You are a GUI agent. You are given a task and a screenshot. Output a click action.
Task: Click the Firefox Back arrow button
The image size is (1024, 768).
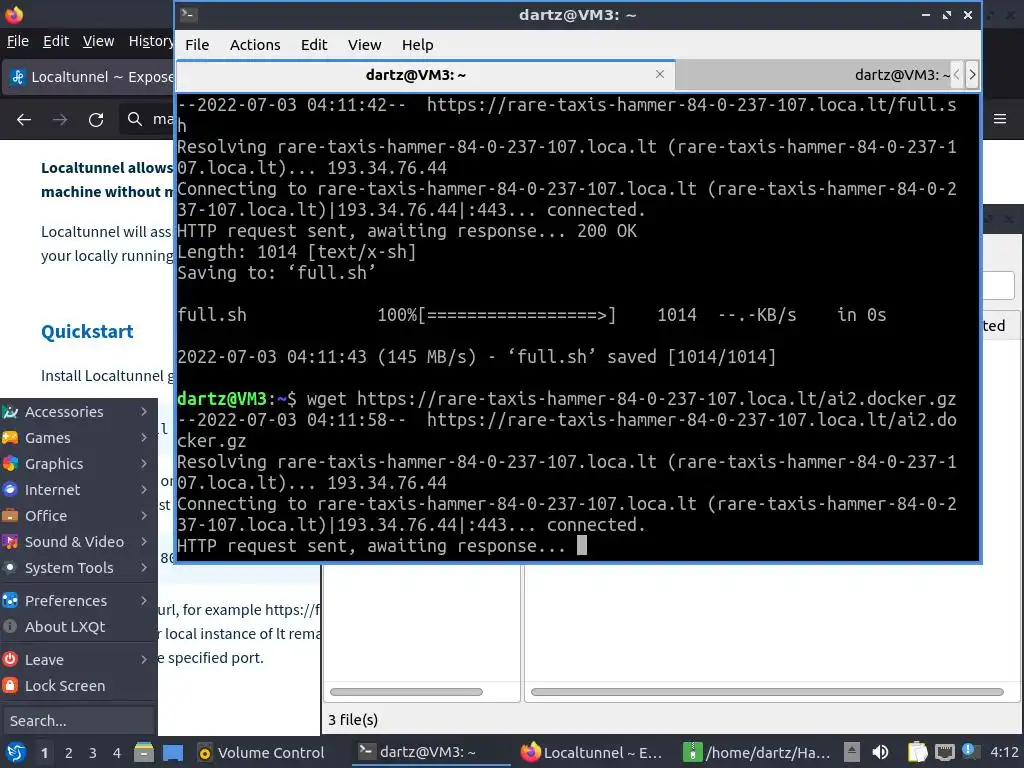[x=24, y=120]
